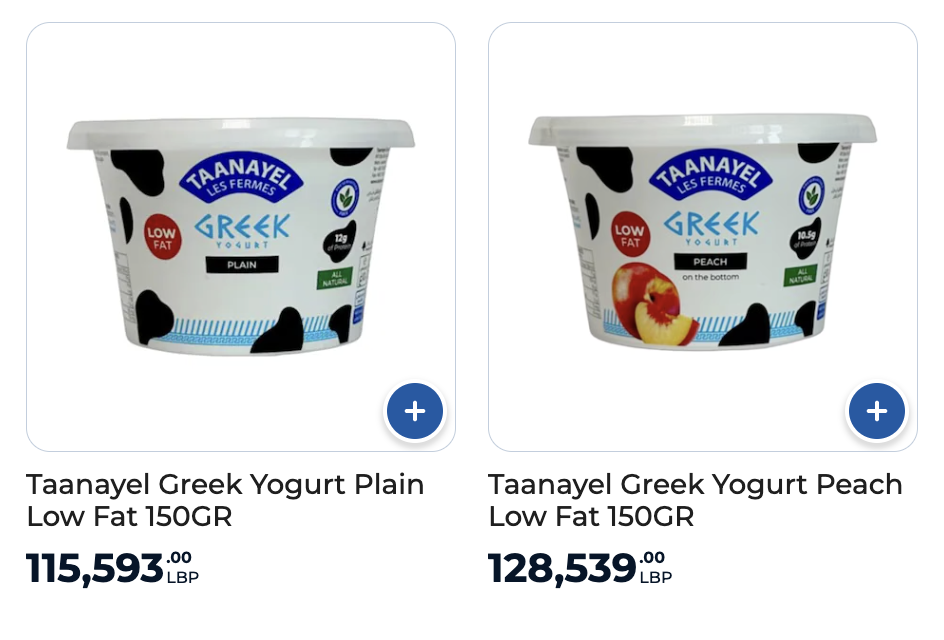Screen dimensions: 944x640
Task: Click the peach fruit picture on the cup
Action: coord(654,305)
